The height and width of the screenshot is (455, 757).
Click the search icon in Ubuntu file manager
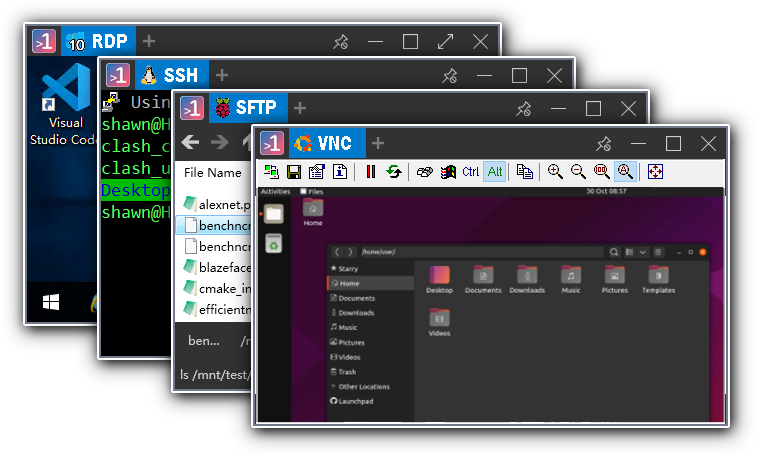click(614, 252)
